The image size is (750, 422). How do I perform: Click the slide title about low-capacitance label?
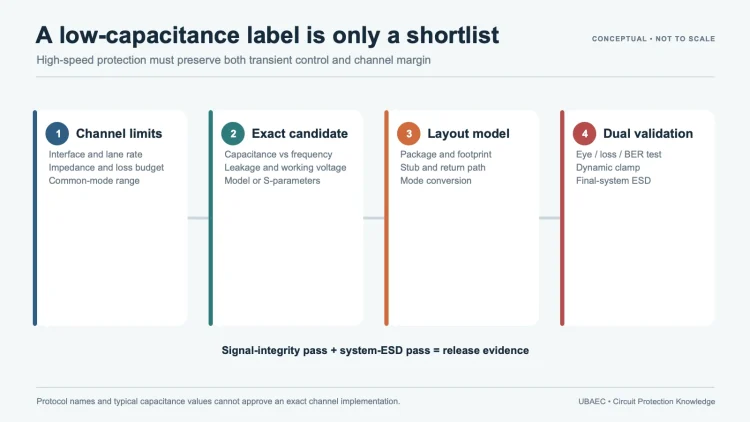(x=267, y=35)
